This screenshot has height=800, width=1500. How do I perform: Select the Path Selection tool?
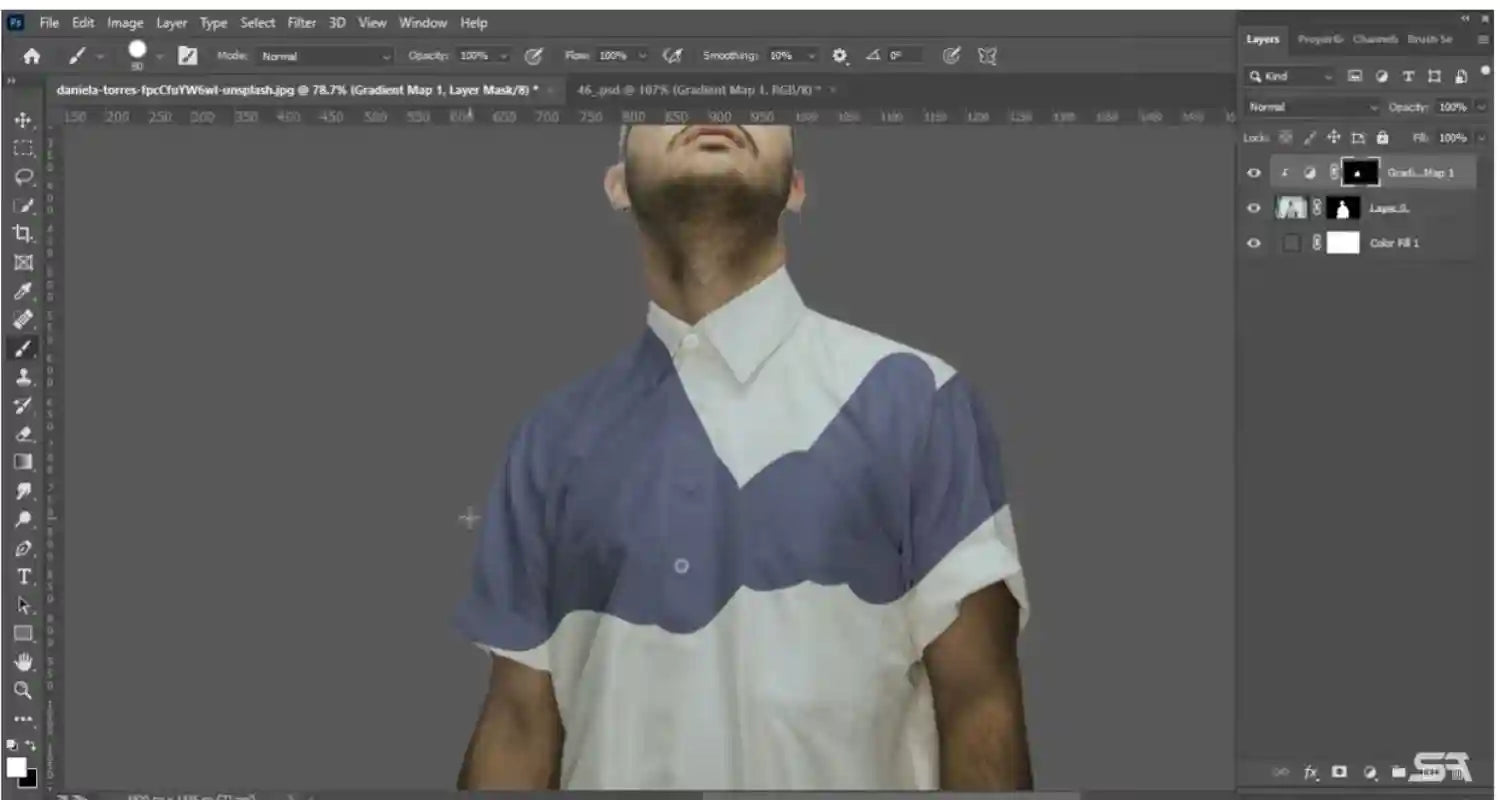(23, 605)
